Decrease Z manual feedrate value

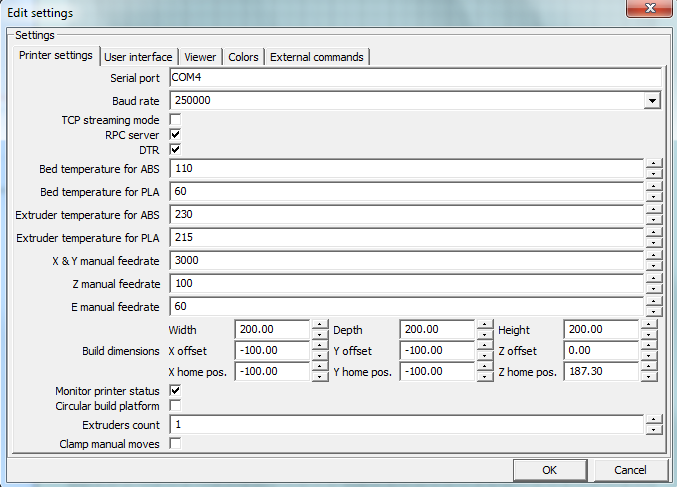[653, 289]
